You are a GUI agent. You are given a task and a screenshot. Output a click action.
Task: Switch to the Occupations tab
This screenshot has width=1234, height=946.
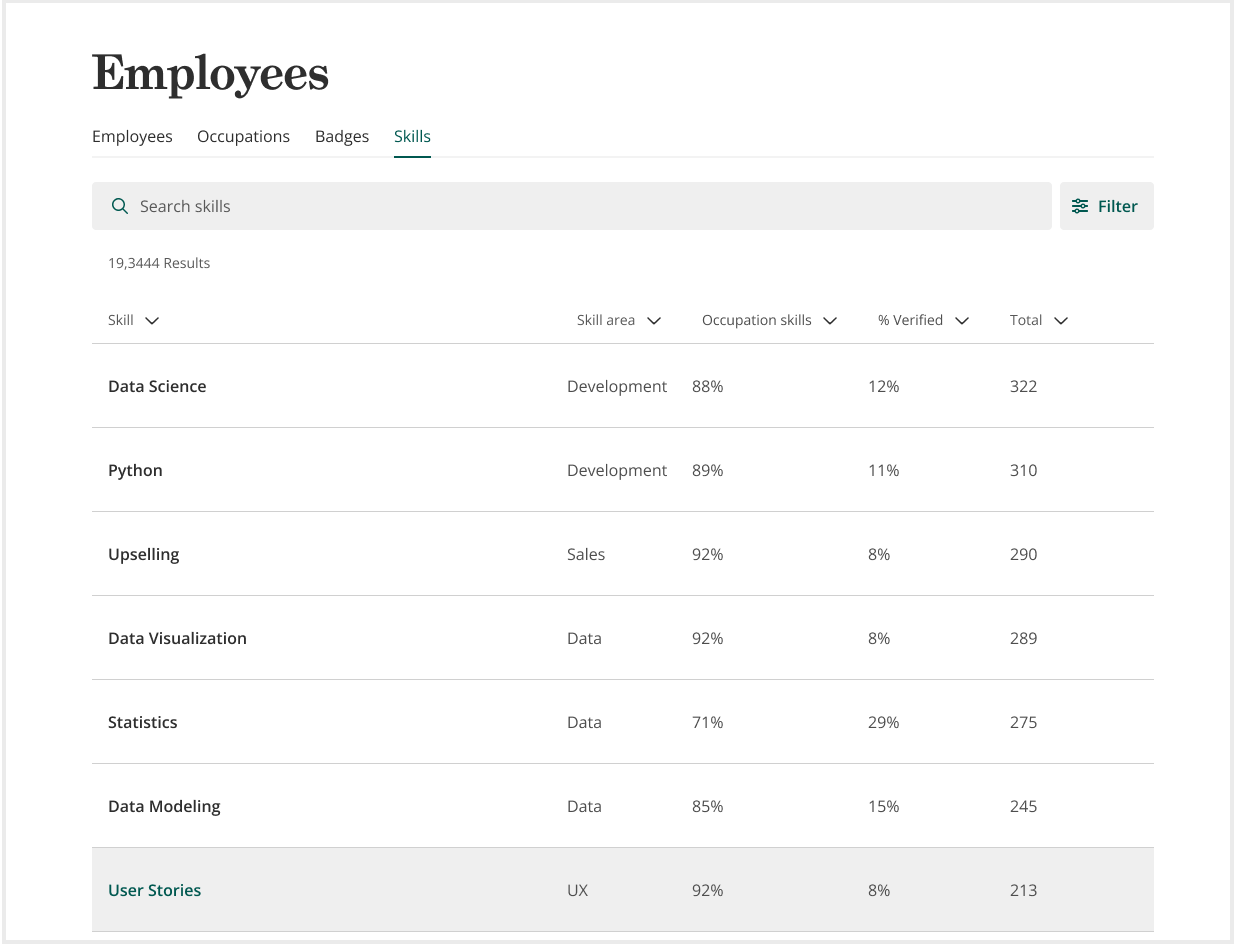243,136
